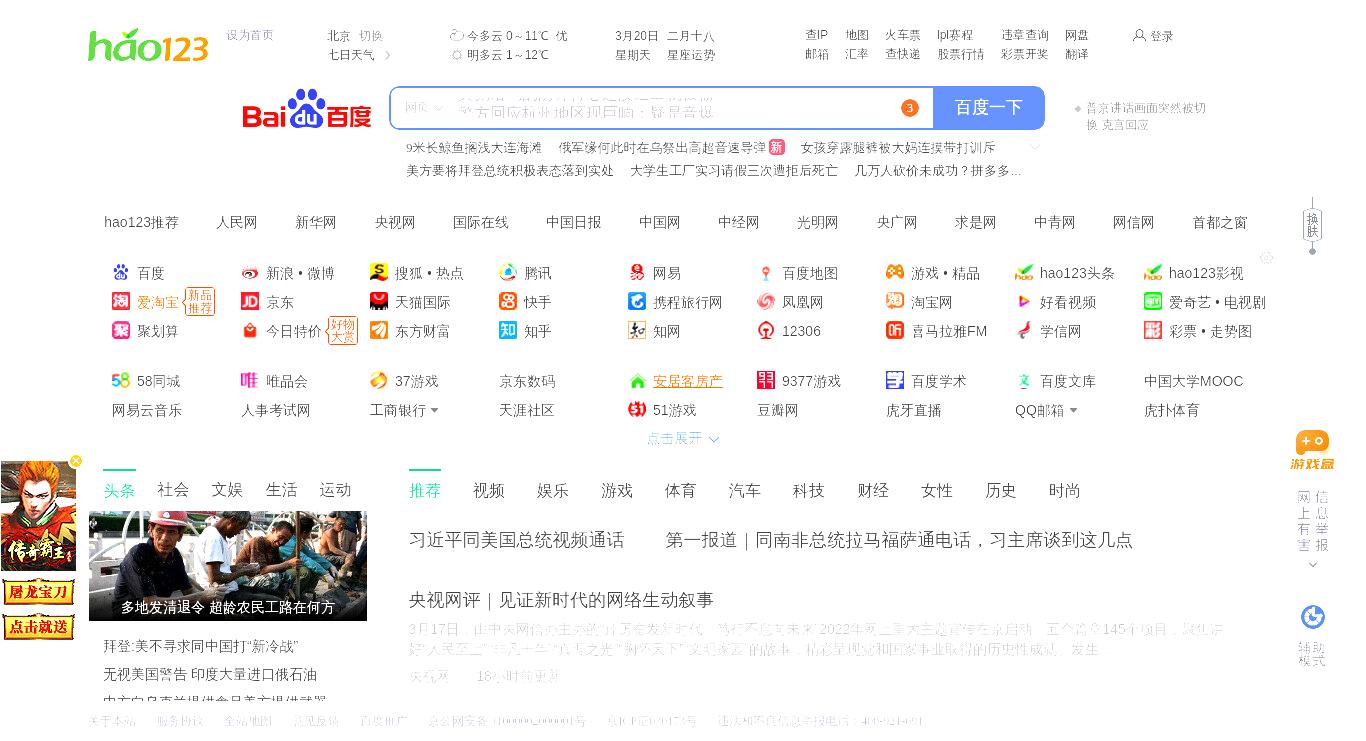Open the 人民网 link
Viewport: 1366px width, 741px height.
[237, 223]
